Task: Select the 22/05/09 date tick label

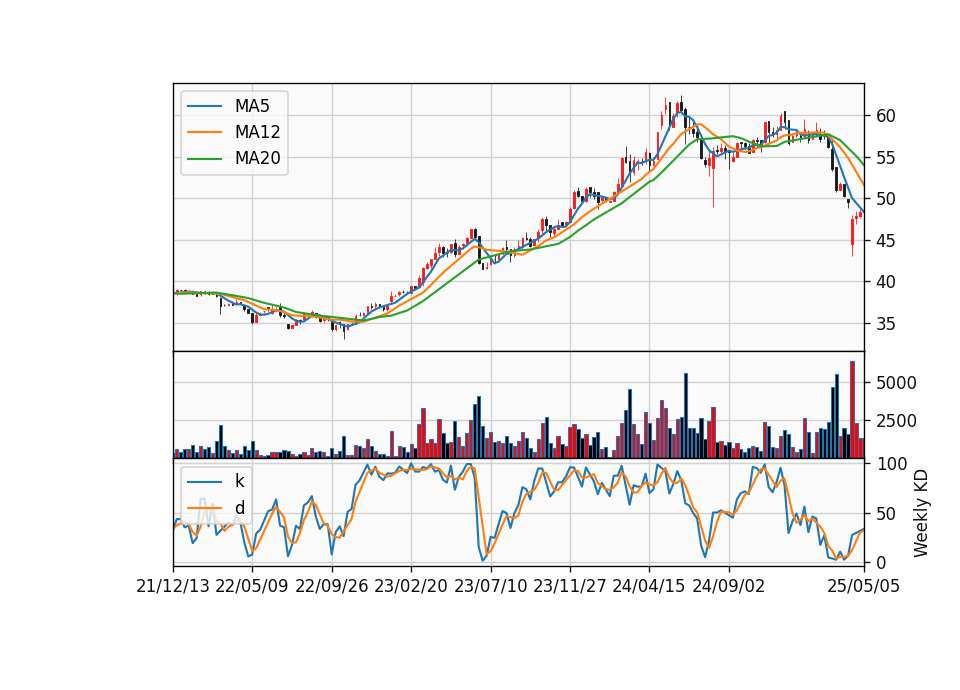Action: coord(252,587)
